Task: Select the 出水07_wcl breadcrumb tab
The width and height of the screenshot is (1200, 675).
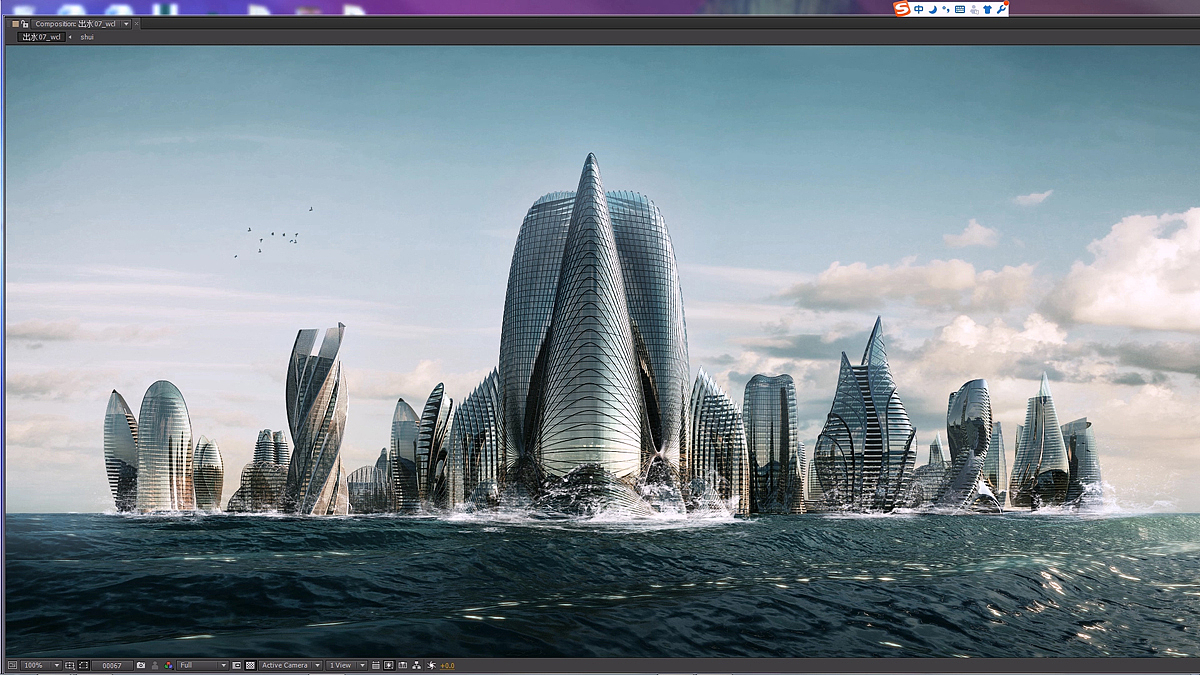Action: (x=41, y=37)
